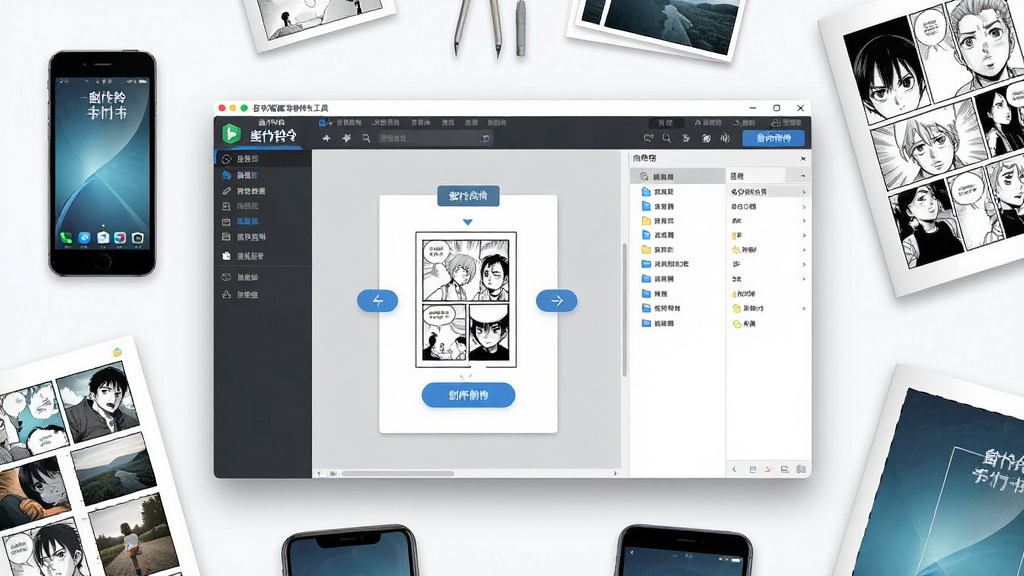Click the green app logo in the window header

(231, 133)
